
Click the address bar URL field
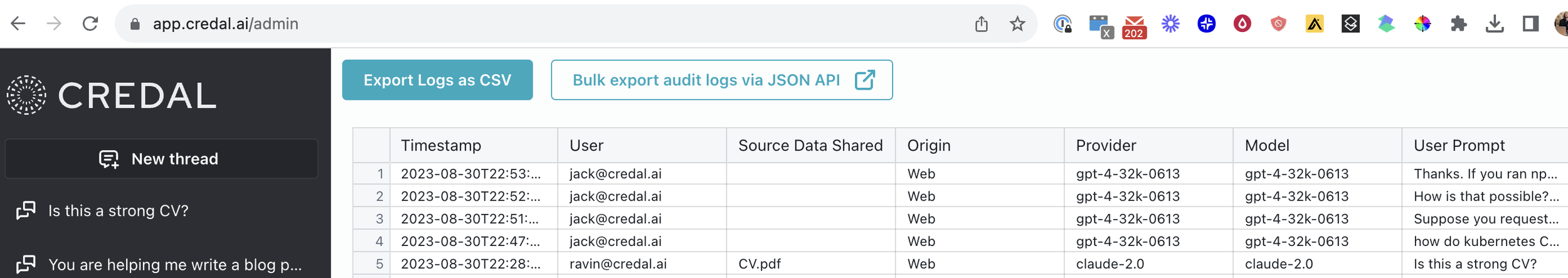point(502,24)
